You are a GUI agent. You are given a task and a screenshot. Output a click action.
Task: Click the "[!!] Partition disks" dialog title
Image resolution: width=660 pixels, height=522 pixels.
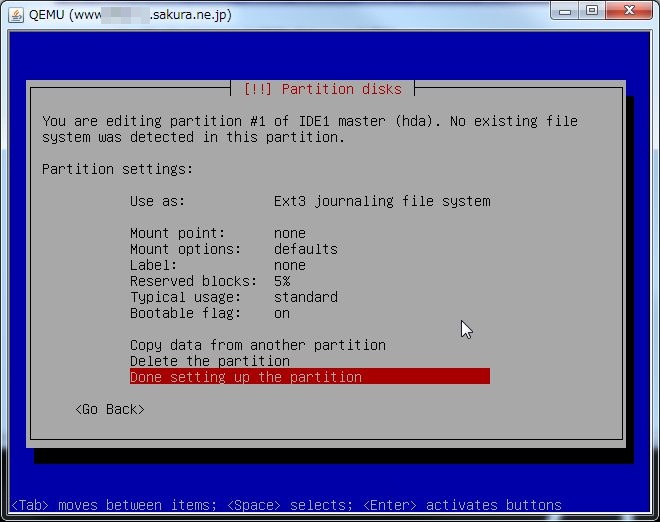(x=323, y=89)
